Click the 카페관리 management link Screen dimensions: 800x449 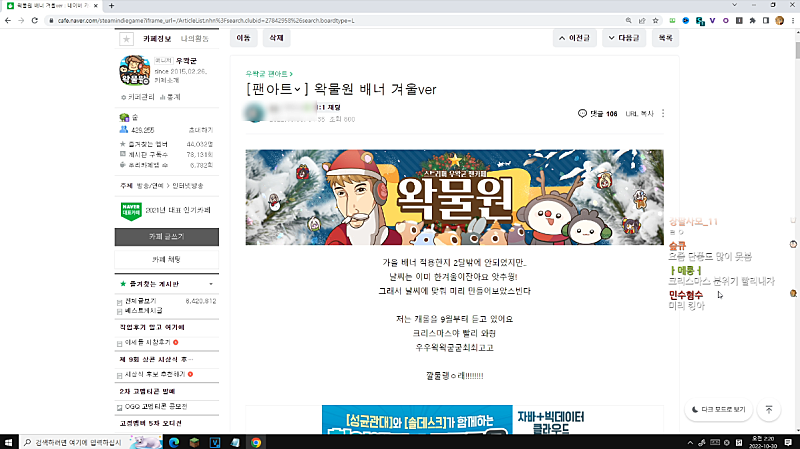pos(138,97)
